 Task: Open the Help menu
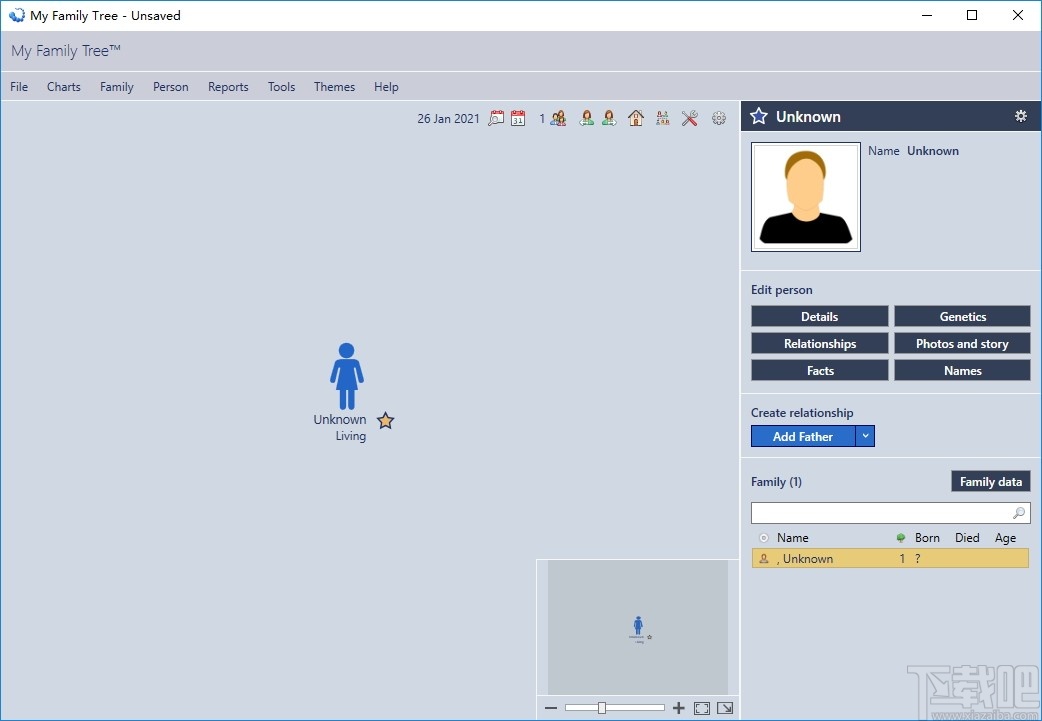click(386, 86)
